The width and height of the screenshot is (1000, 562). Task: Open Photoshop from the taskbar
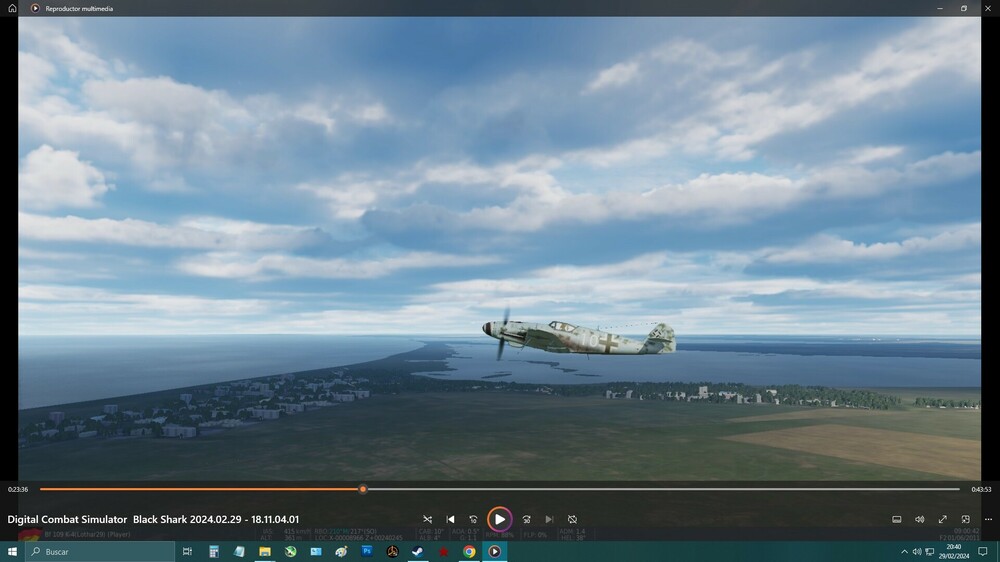point(367,551)
